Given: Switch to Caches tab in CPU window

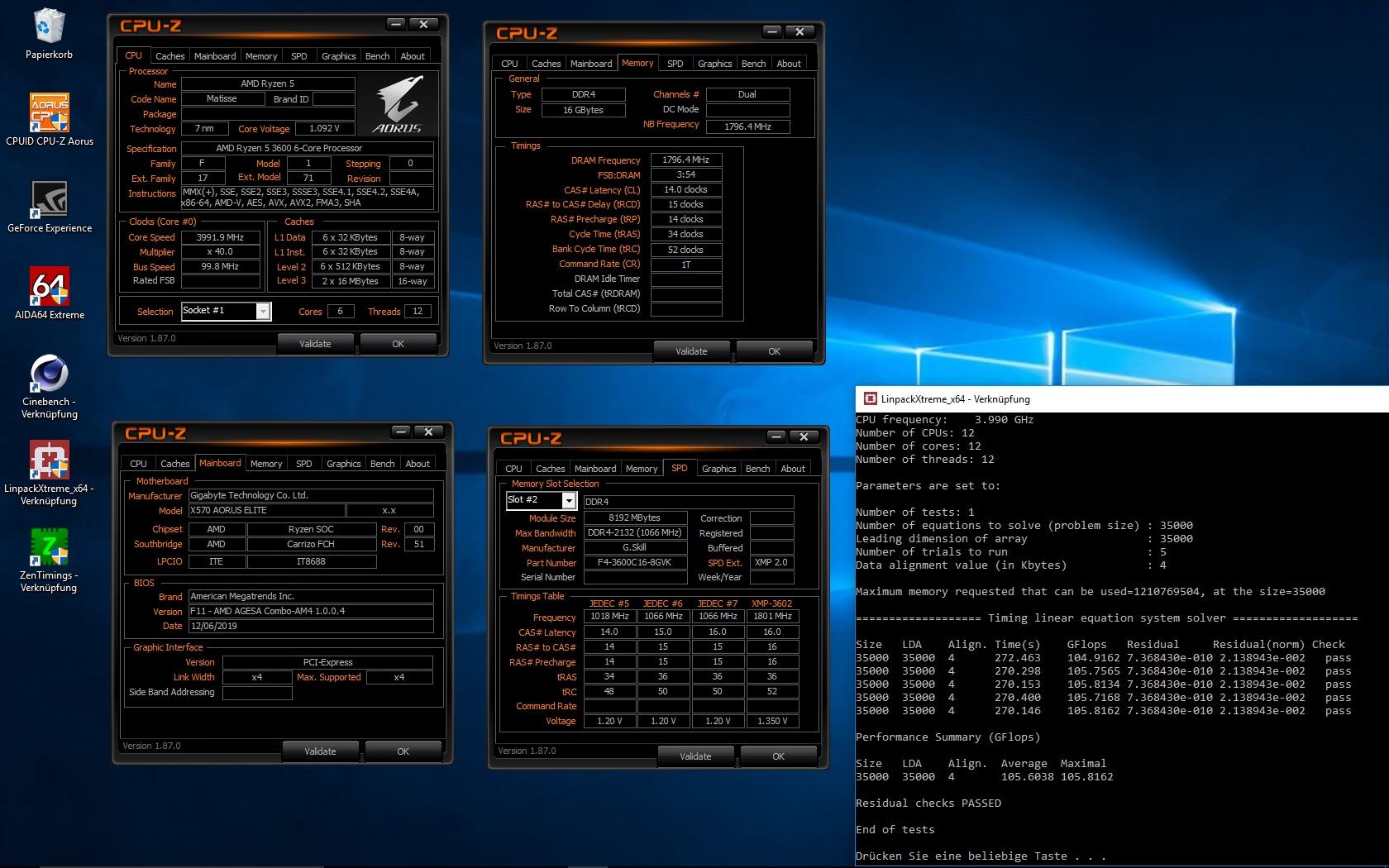Looking at the screenshot, I should [170, 56].
